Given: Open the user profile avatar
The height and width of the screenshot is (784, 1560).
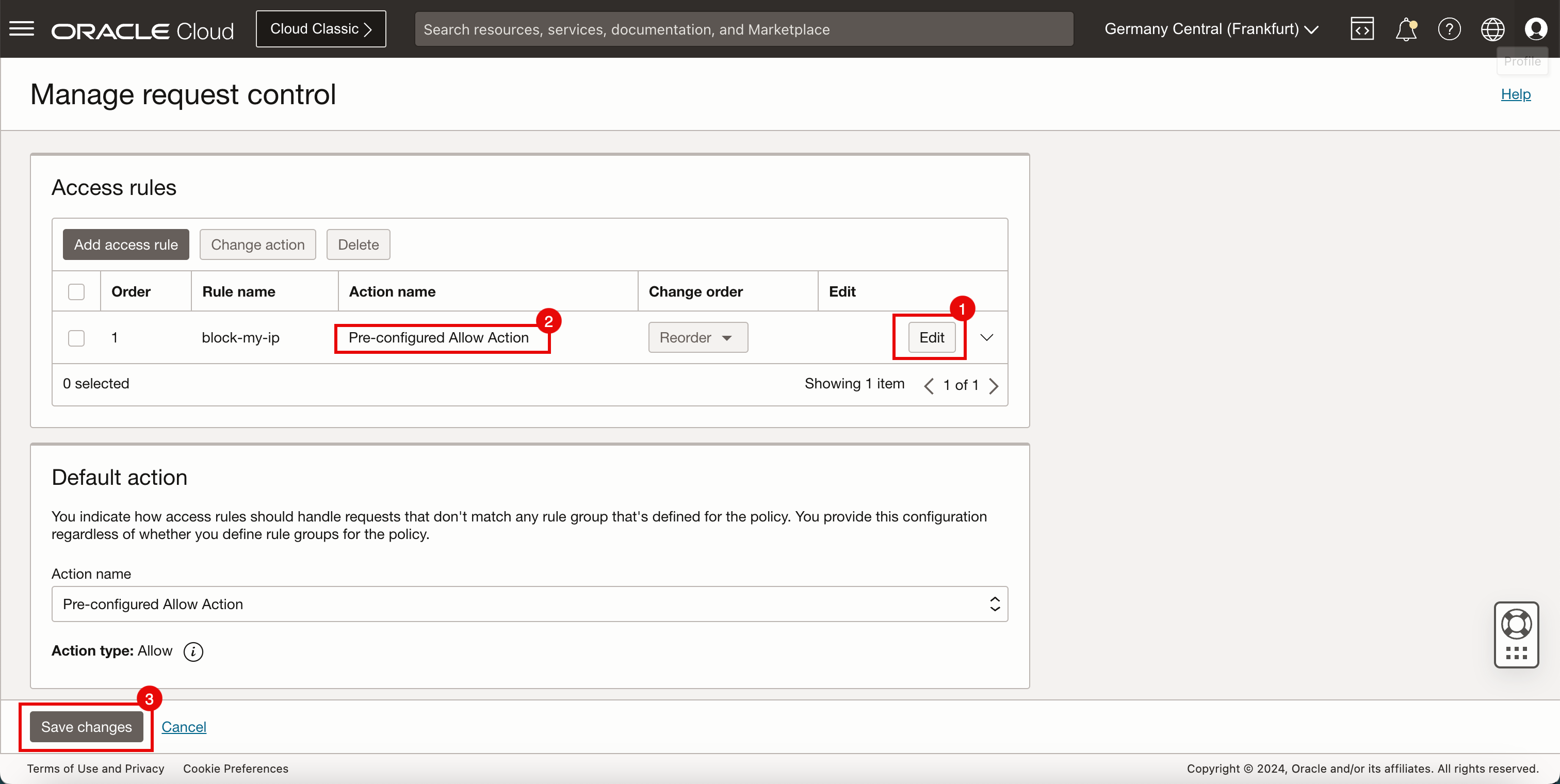Looking at the screenshot, I should pyautogui.click(x=1535, y=29).
